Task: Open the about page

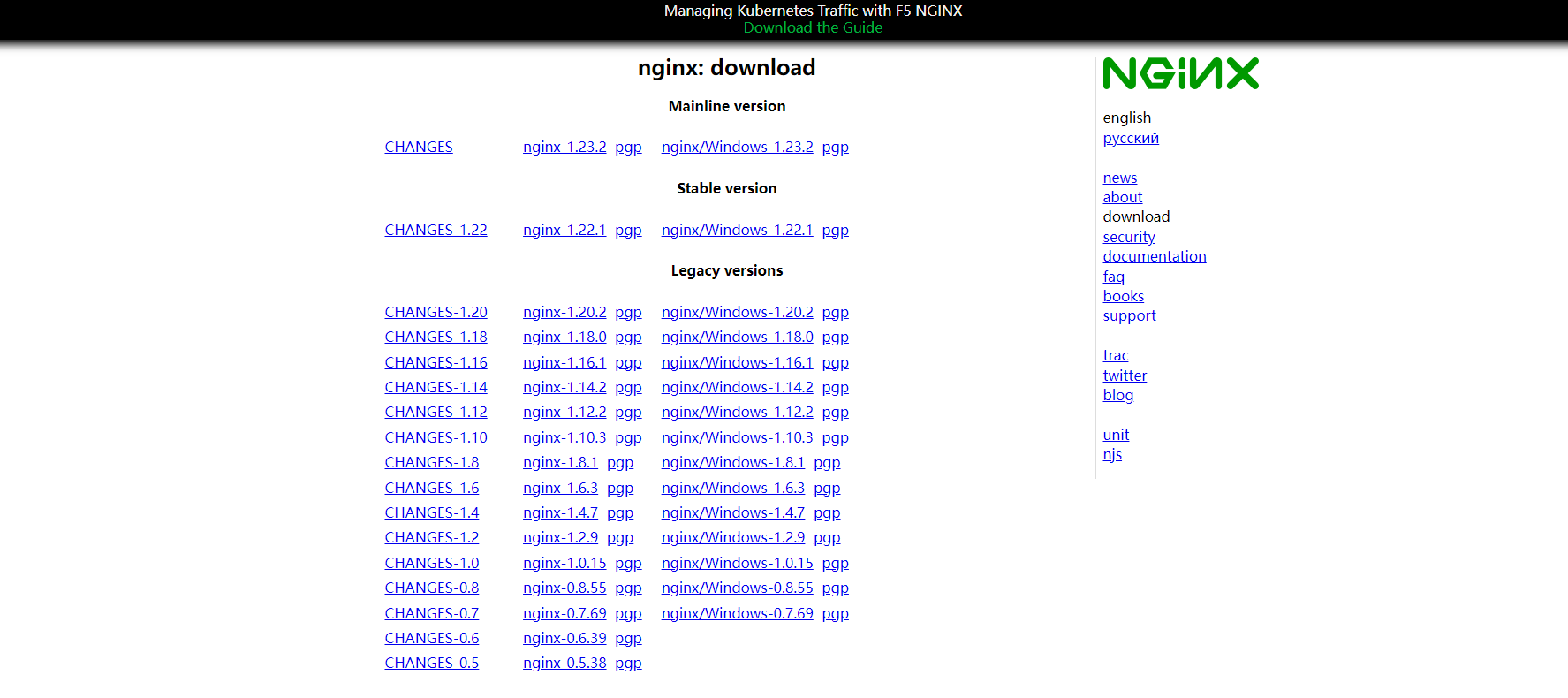Action: pyautogui.click(x=1123, y=197)
